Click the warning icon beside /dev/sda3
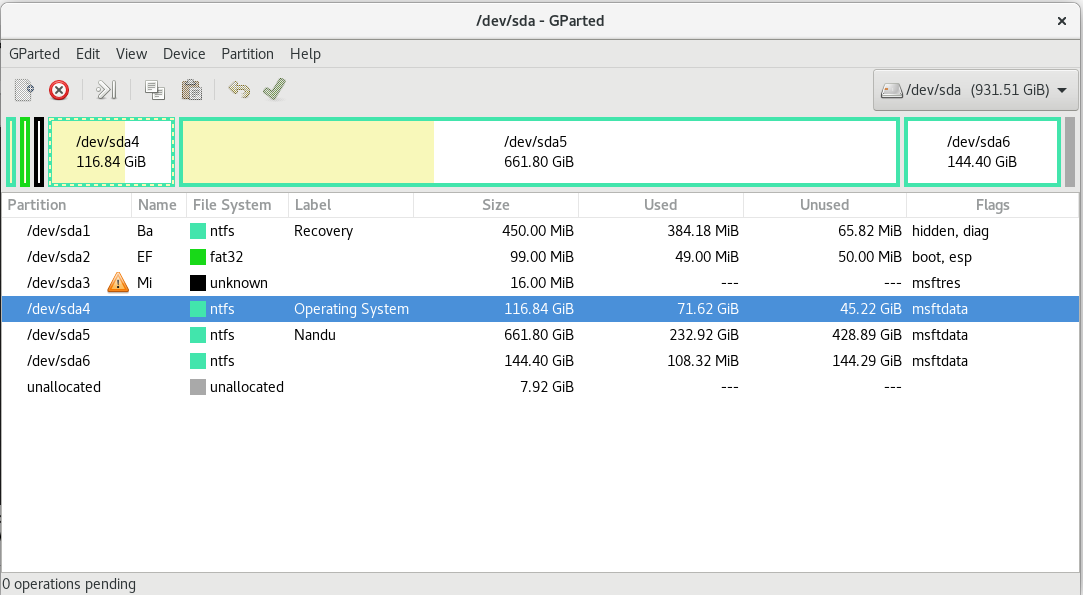The height and width of the screenshot is (595, 1083). pyautogui.click(x=118, y=283)
